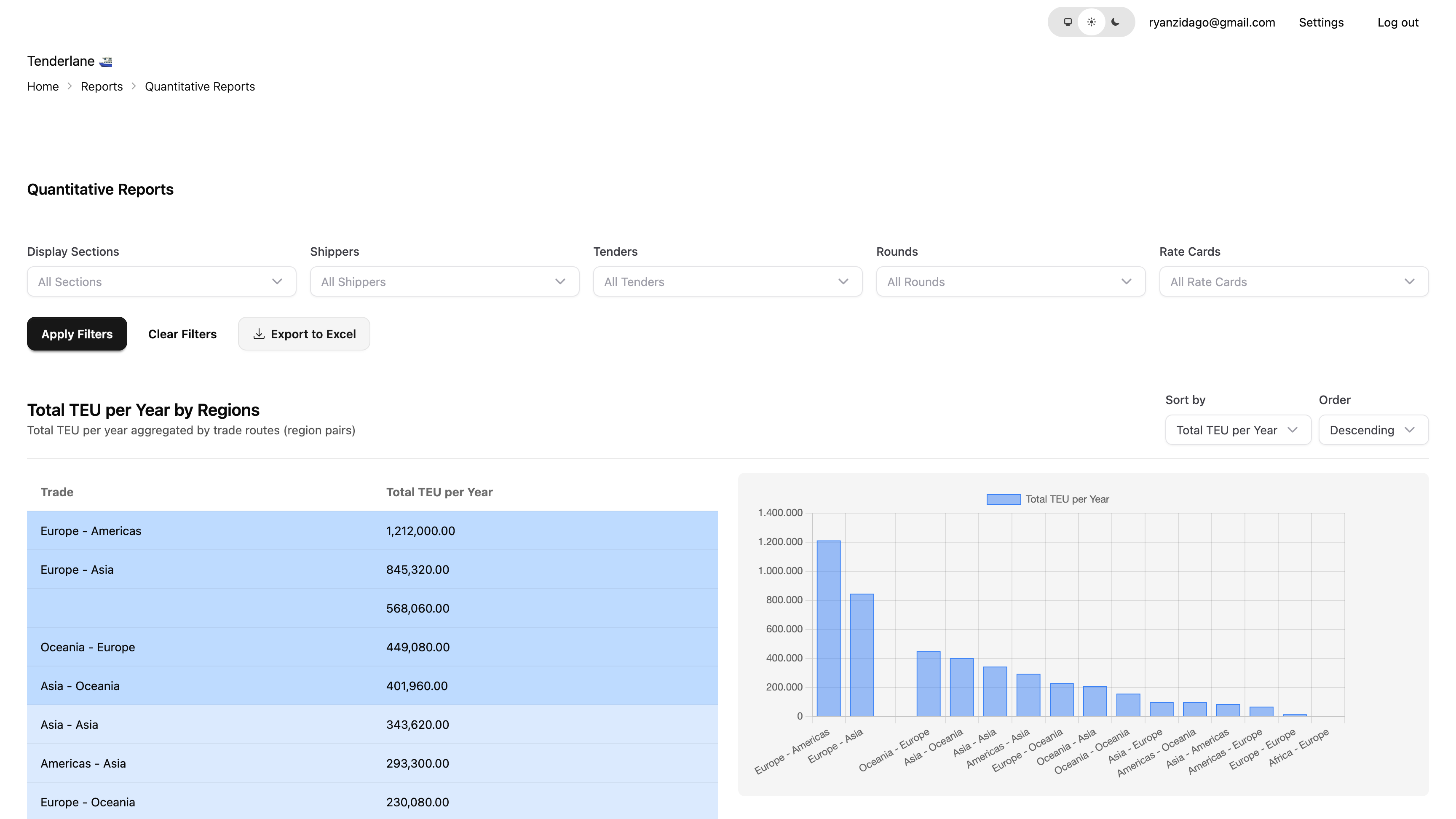Clear all active filters

pyautogui.click(x=182, y=334)
